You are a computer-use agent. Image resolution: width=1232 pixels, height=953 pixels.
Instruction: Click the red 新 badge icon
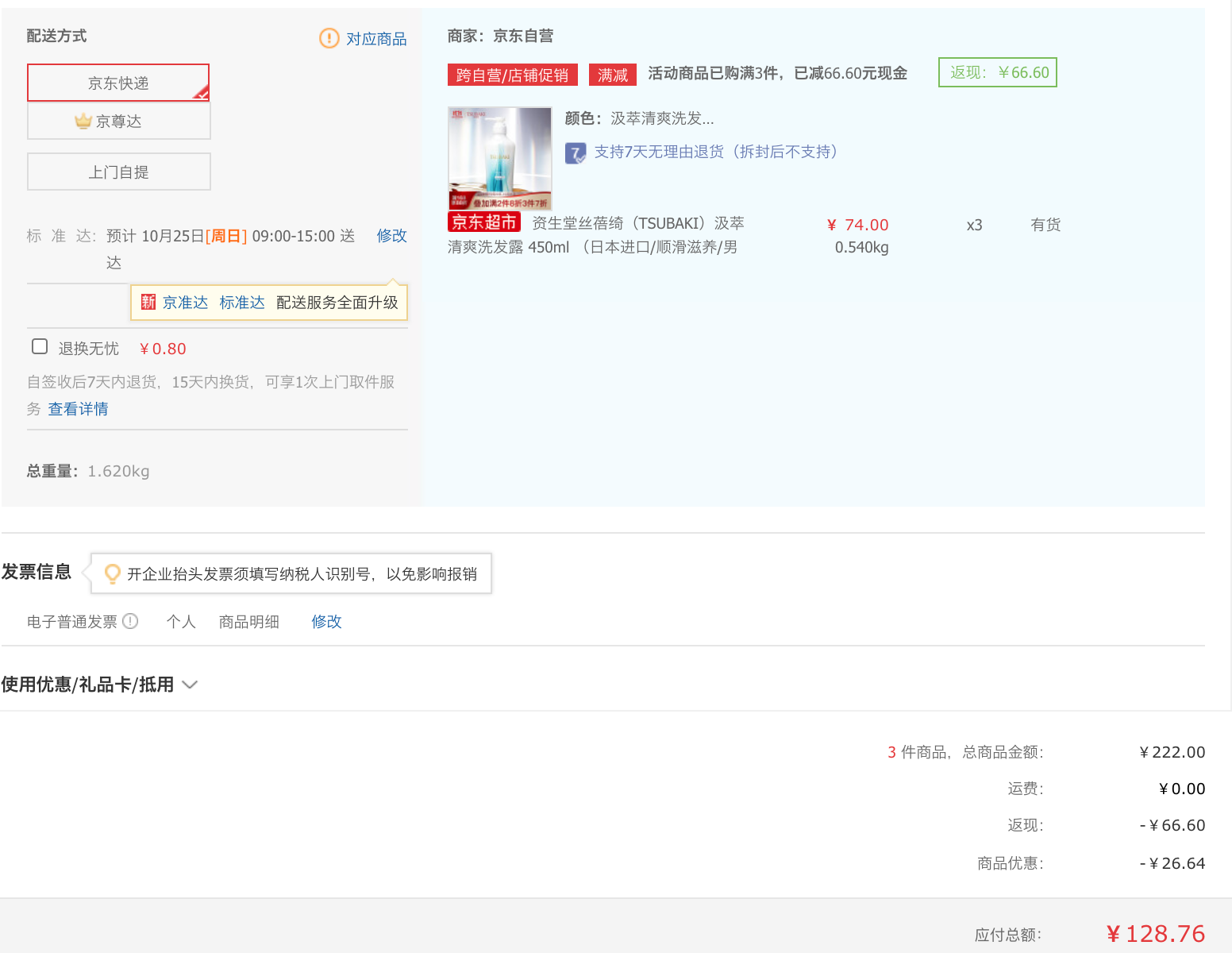[148, 302]
